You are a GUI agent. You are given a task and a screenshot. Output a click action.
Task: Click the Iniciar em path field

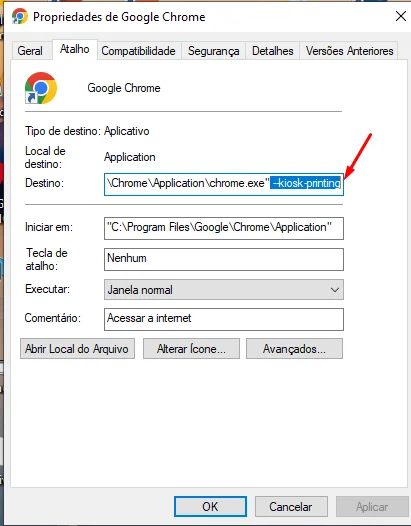(224, 228)
